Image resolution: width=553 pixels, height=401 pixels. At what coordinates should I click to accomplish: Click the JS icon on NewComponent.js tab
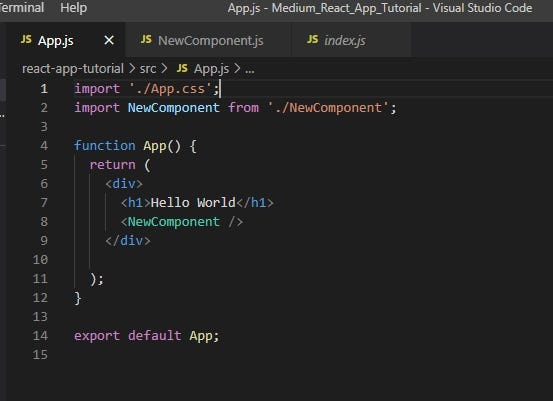[146, 39]
